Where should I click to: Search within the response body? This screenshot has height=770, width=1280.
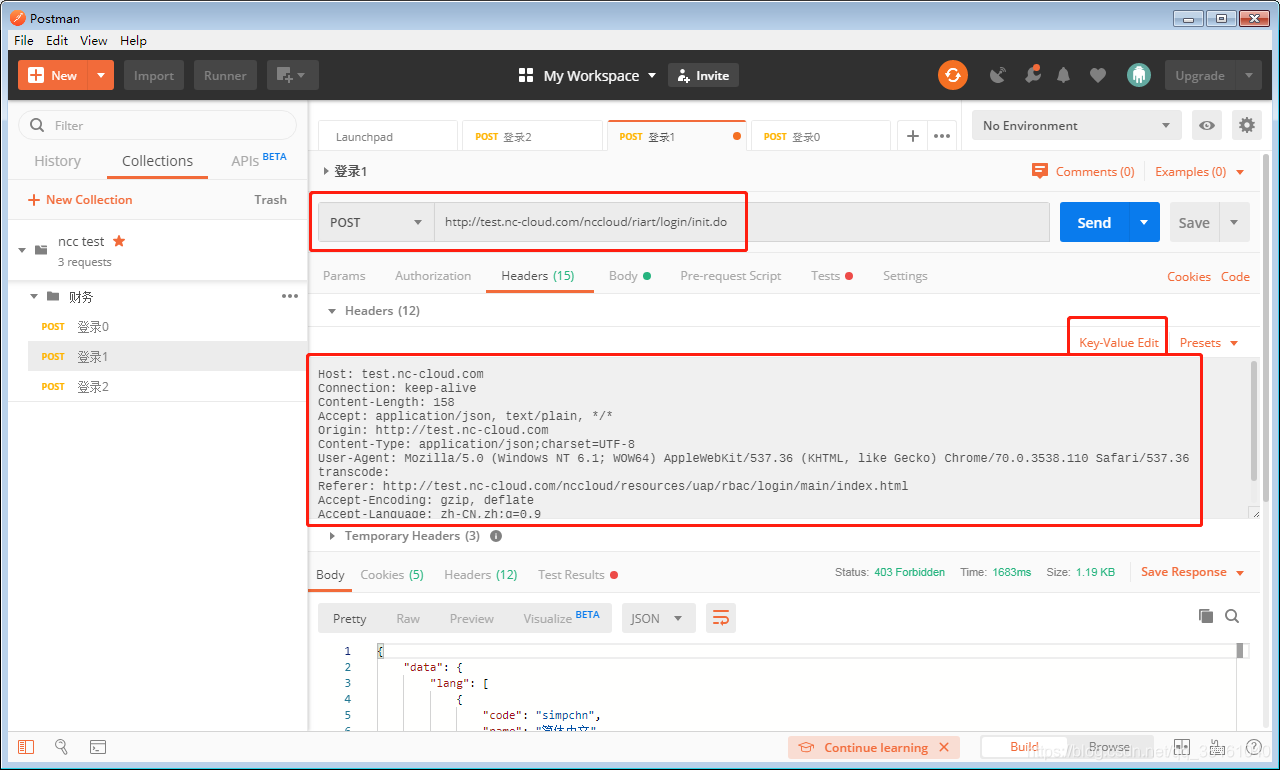tap(1232, 616)
